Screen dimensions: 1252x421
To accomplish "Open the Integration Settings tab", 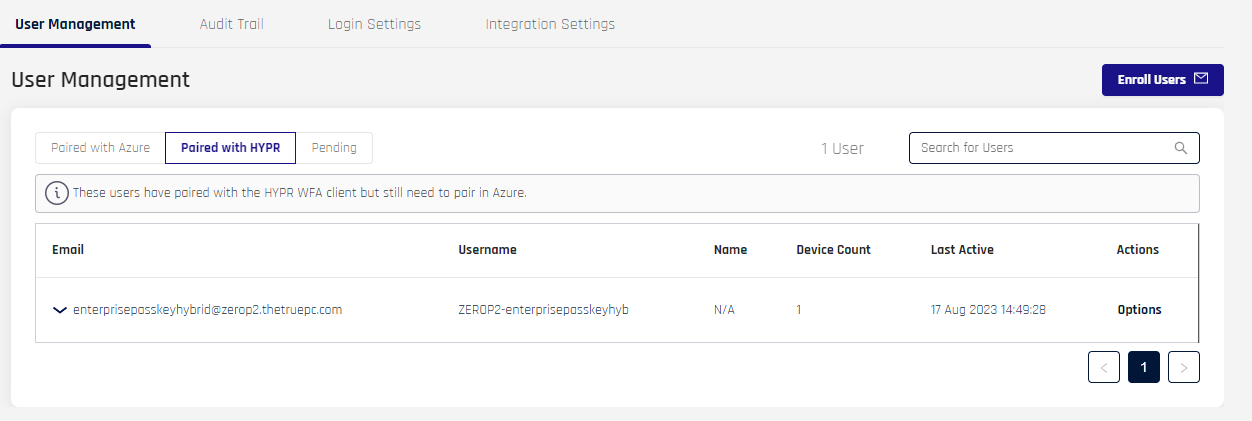I will [550, 24].
